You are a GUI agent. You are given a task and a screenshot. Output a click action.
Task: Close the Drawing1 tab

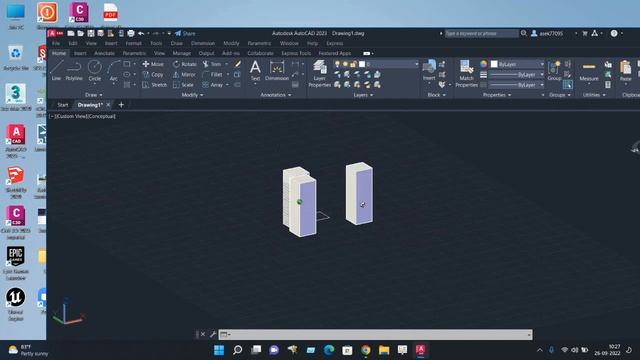pos(108,105)
